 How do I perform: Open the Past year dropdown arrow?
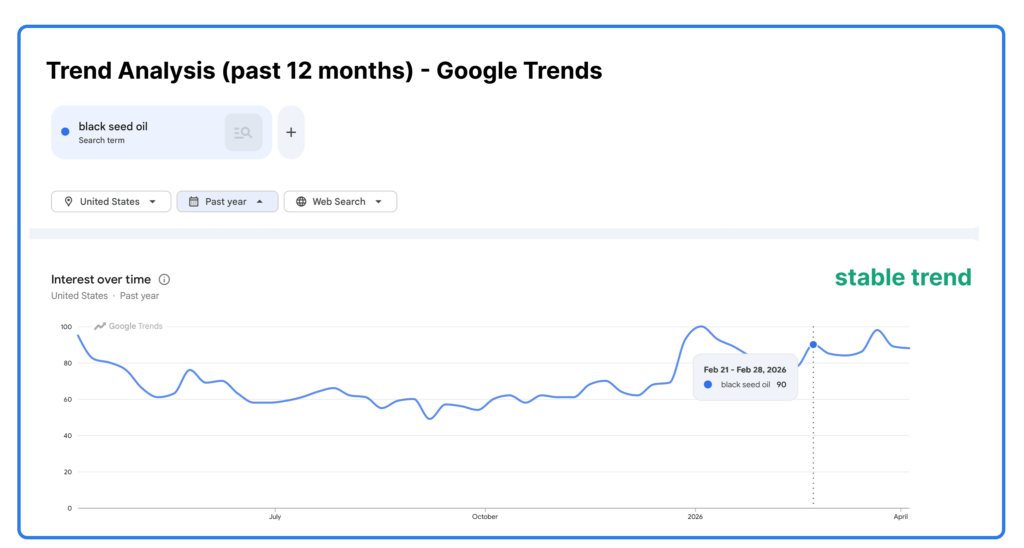click(260, 202)
